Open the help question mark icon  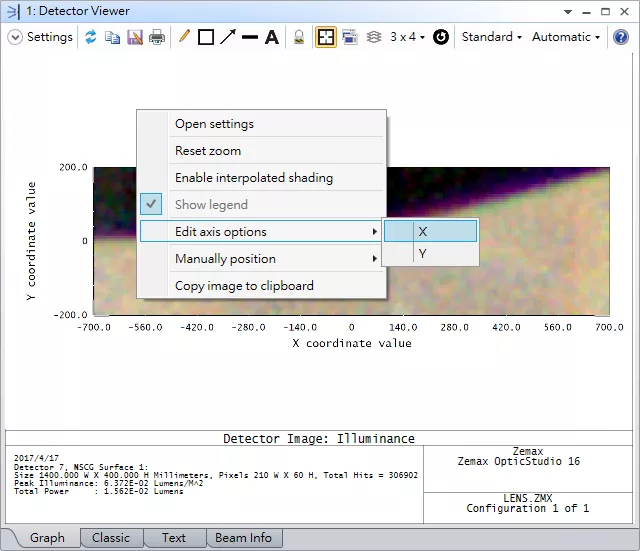pos(620,37)
